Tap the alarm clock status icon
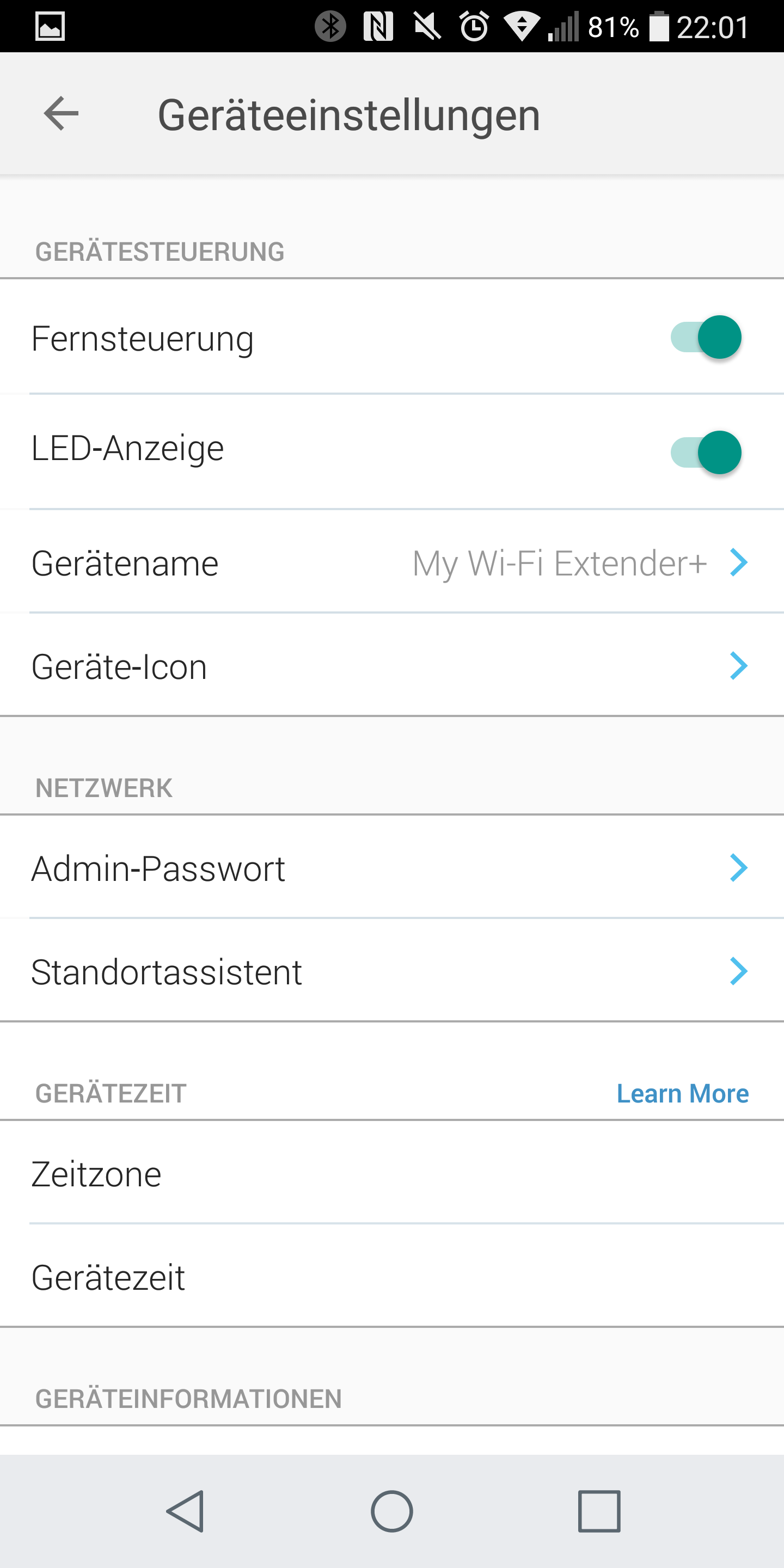The width and height of the screenshot is (784, 1568). click(474, 27)
